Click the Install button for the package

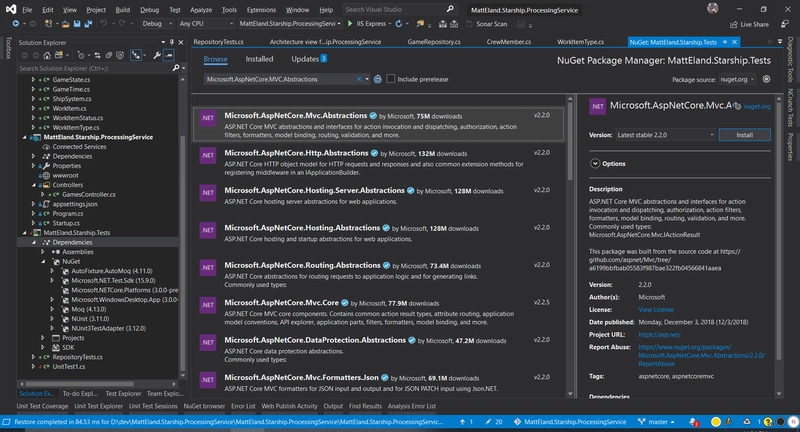click(x=744, y=135)
